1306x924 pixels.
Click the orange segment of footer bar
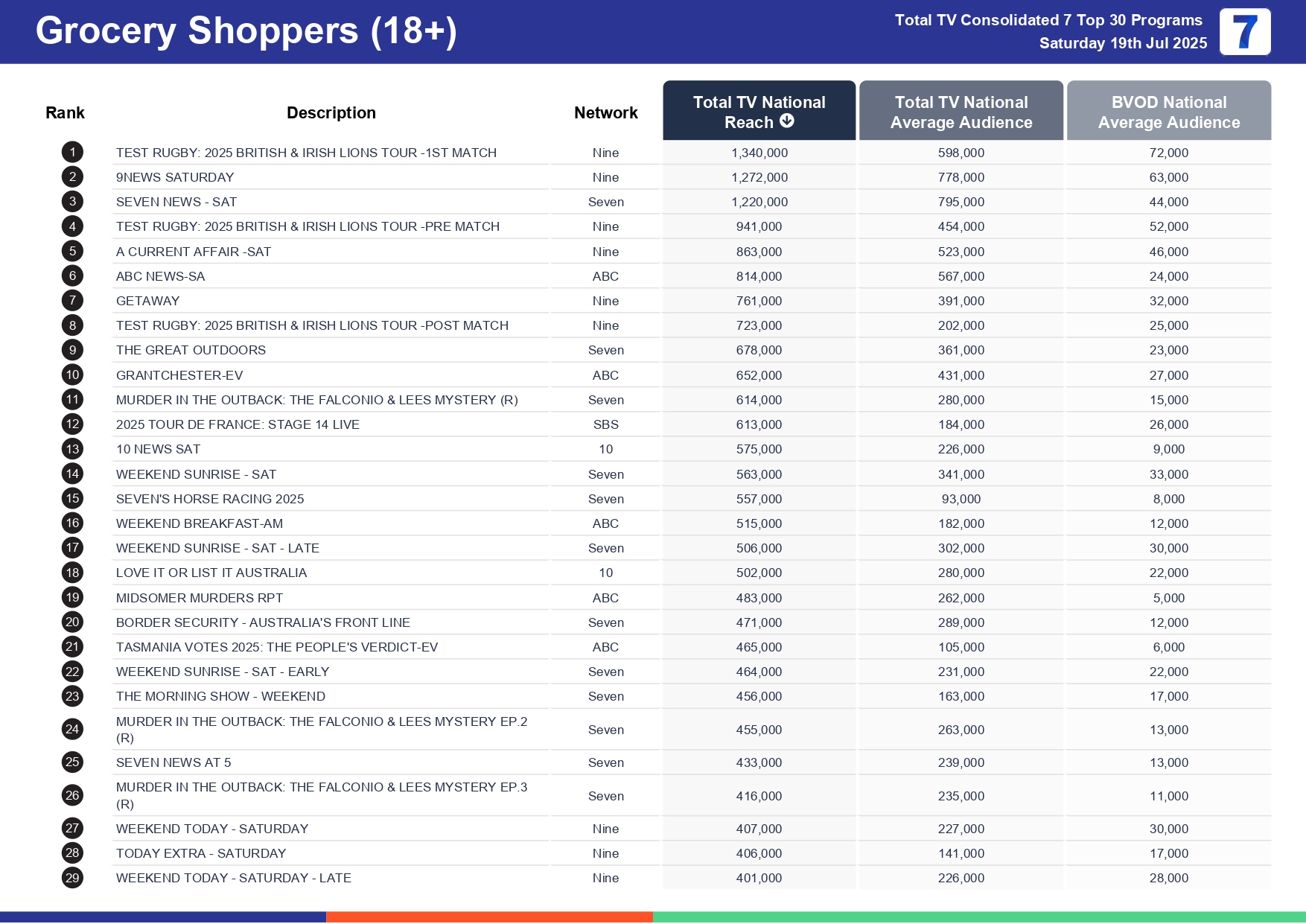click(489, 917)
